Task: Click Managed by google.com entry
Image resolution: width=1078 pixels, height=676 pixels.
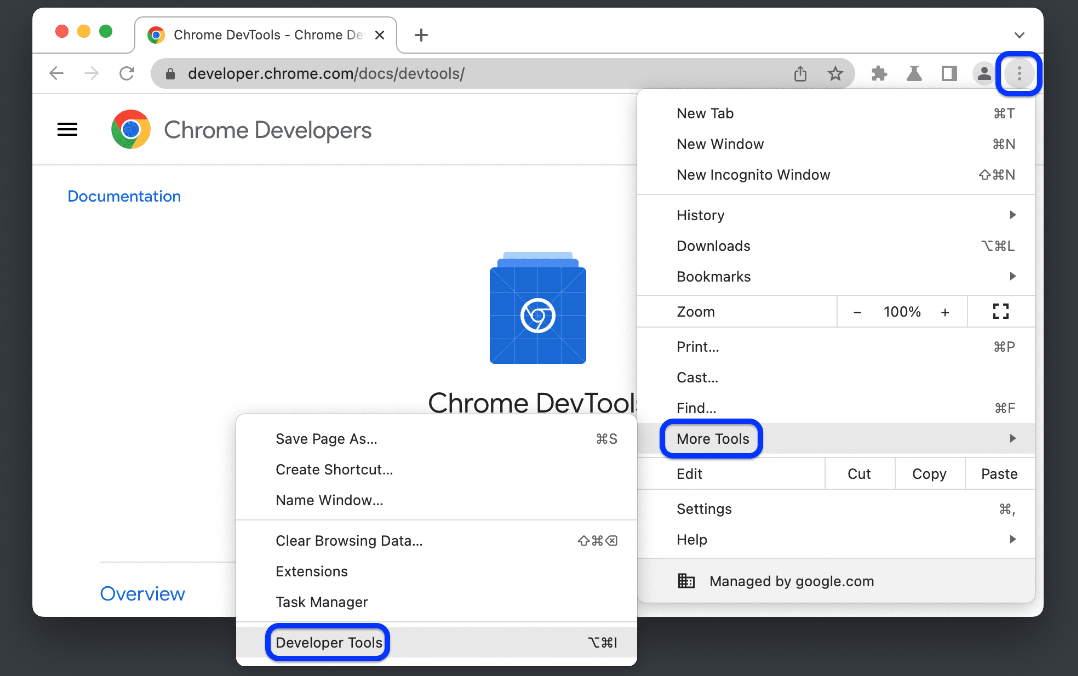Action: [836, 581]
